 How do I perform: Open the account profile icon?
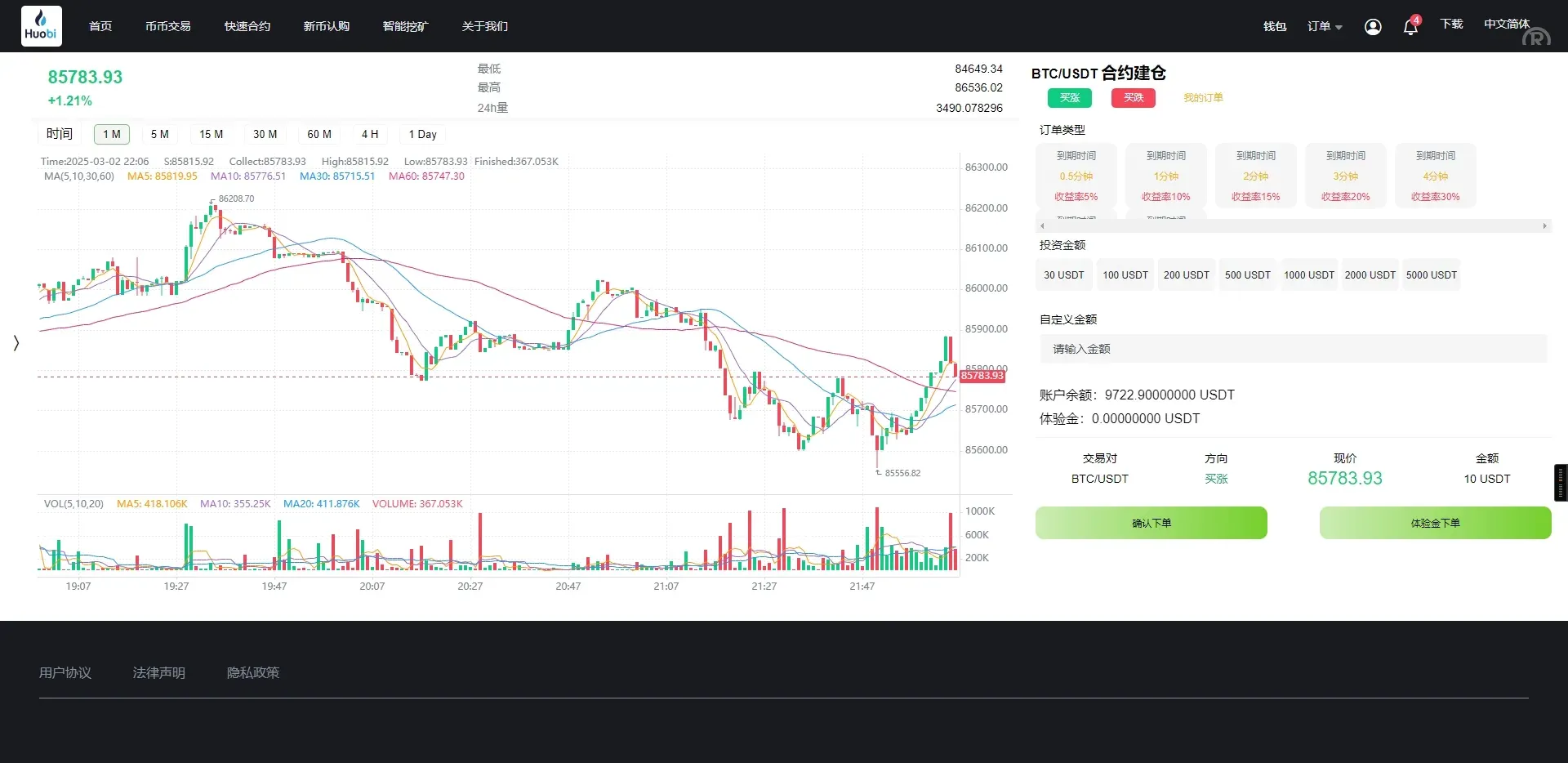coord(1372,26)
